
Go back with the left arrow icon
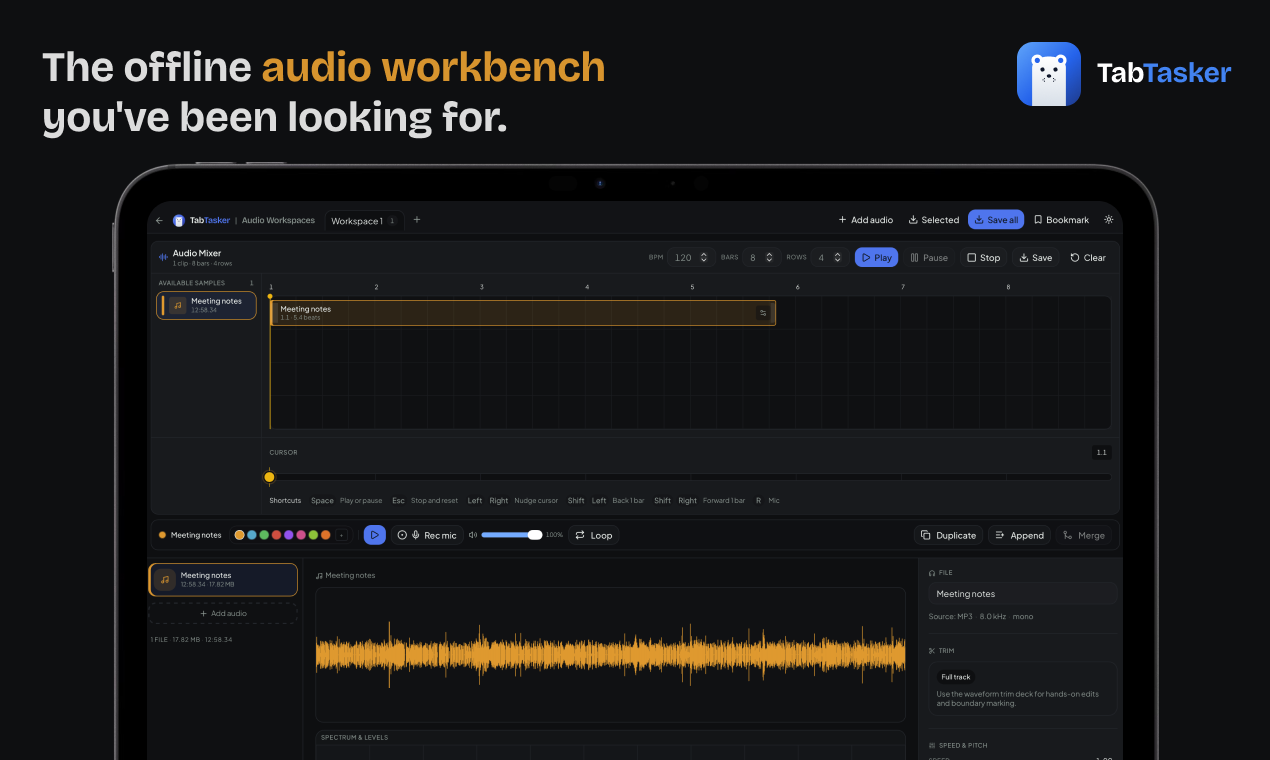click(159, 220)
